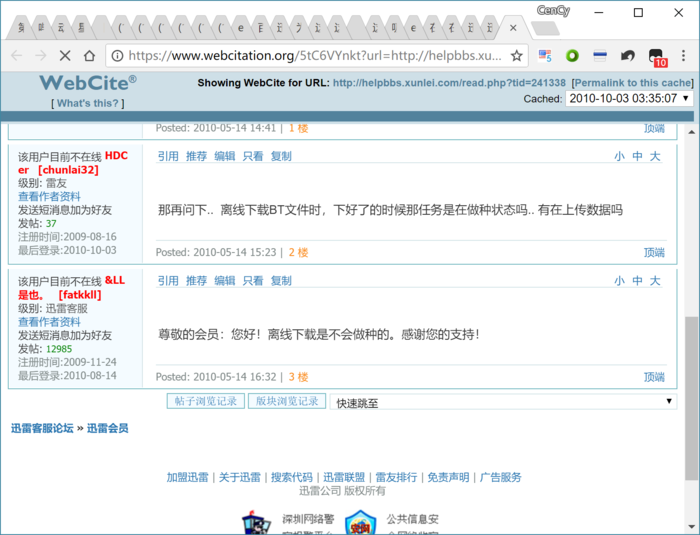Image resolution: width=700 pixels, height=535 pixels.
Task: Close the active browser tab
Action: pyautogui.click(x=513, y=28)
